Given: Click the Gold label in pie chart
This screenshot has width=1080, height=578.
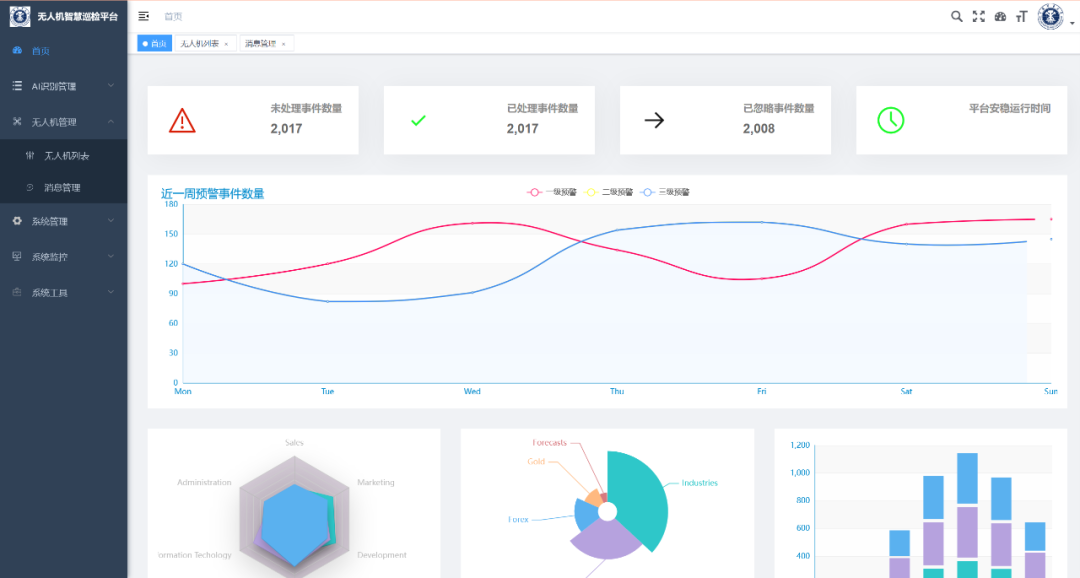Looking at the screenshot, I should tap(536, 462).
